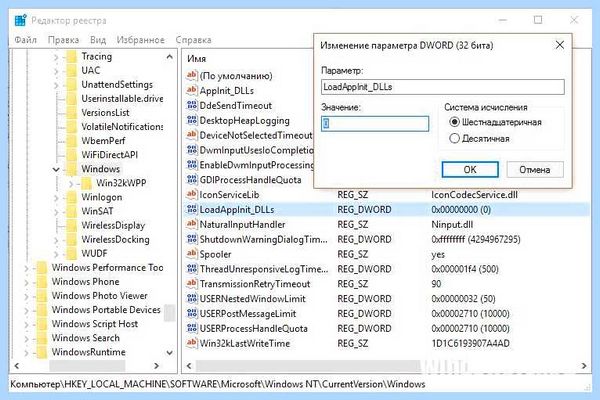Click the DWORD icon beside USERProcessHandleQuota
Image resolution: width=600 pixels, height=400 pixels.
click(191, 328)
